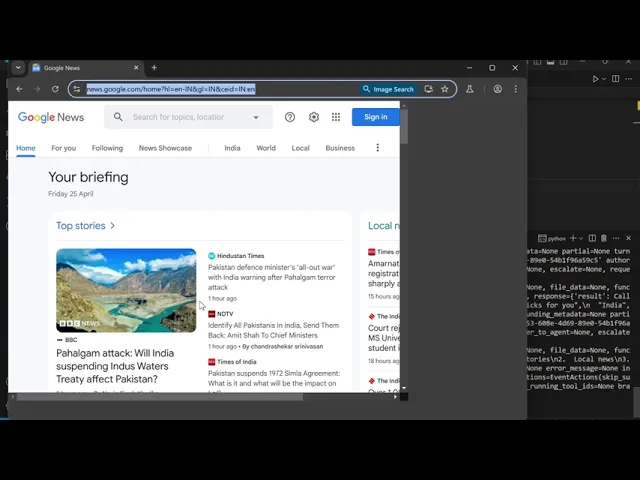This screenshot has height=480, width=640.
Task: Open the BBC News mountain river thumbnail
Action: click(x=126, y=290)
